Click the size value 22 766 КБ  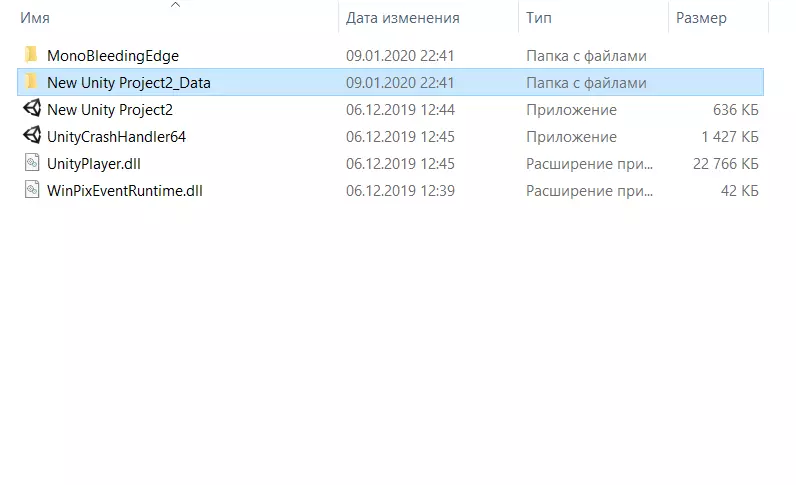725,164
